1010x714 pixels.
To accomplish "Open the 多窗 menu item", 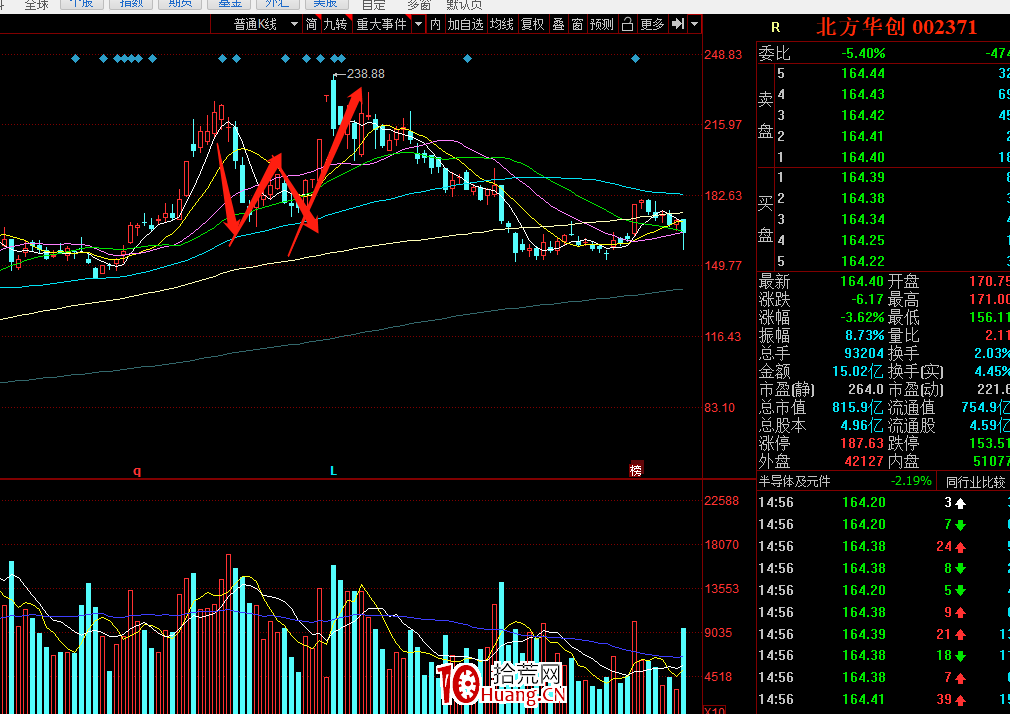I will [419, 4].
